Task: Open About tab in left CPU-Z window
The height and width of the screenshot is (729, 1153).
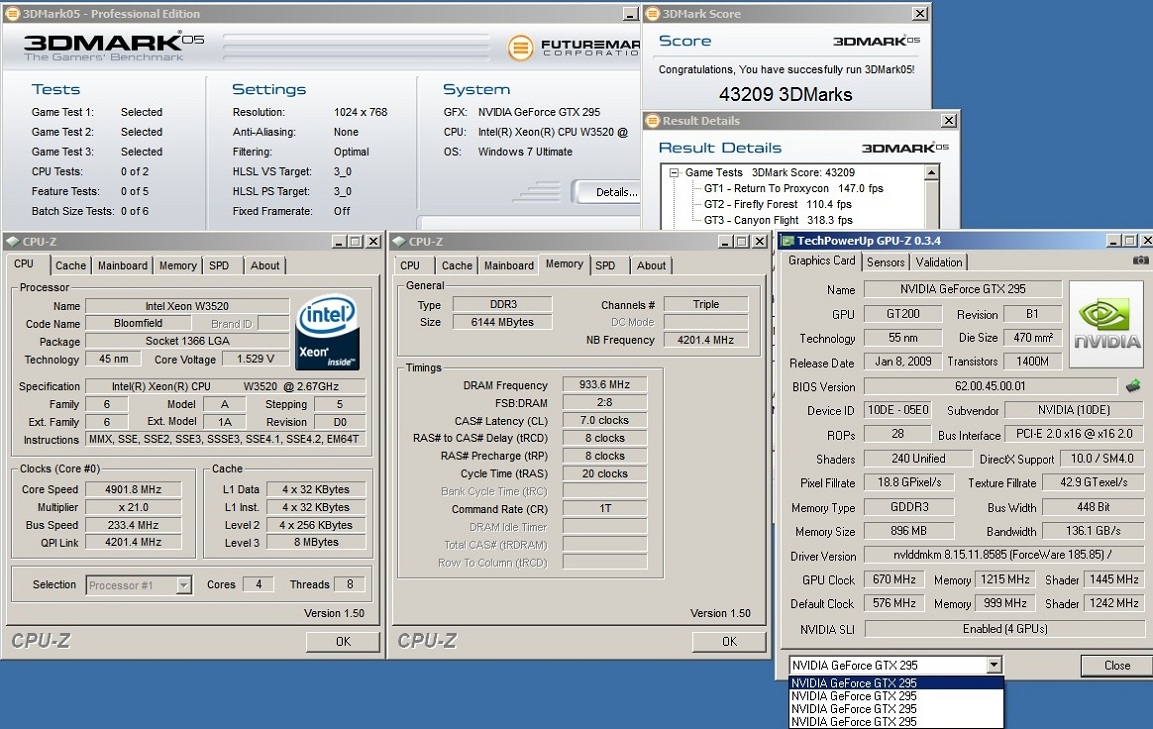Action: click(265, 266)
